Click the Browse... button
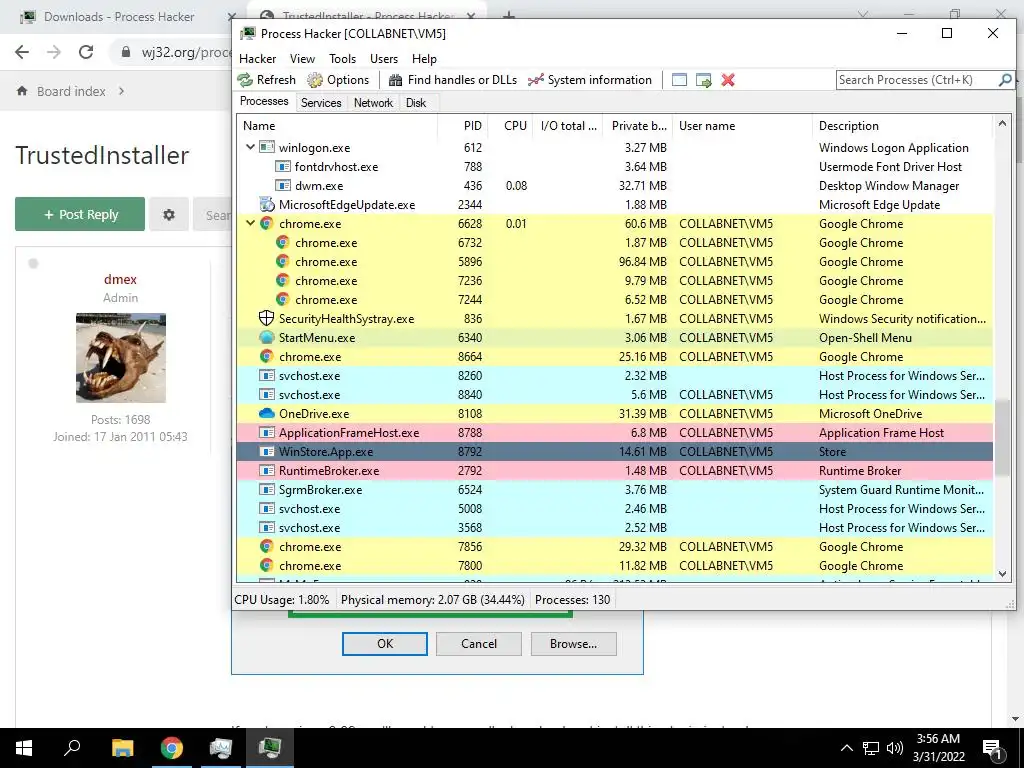The image size is (1024, 768). [573, 644]
